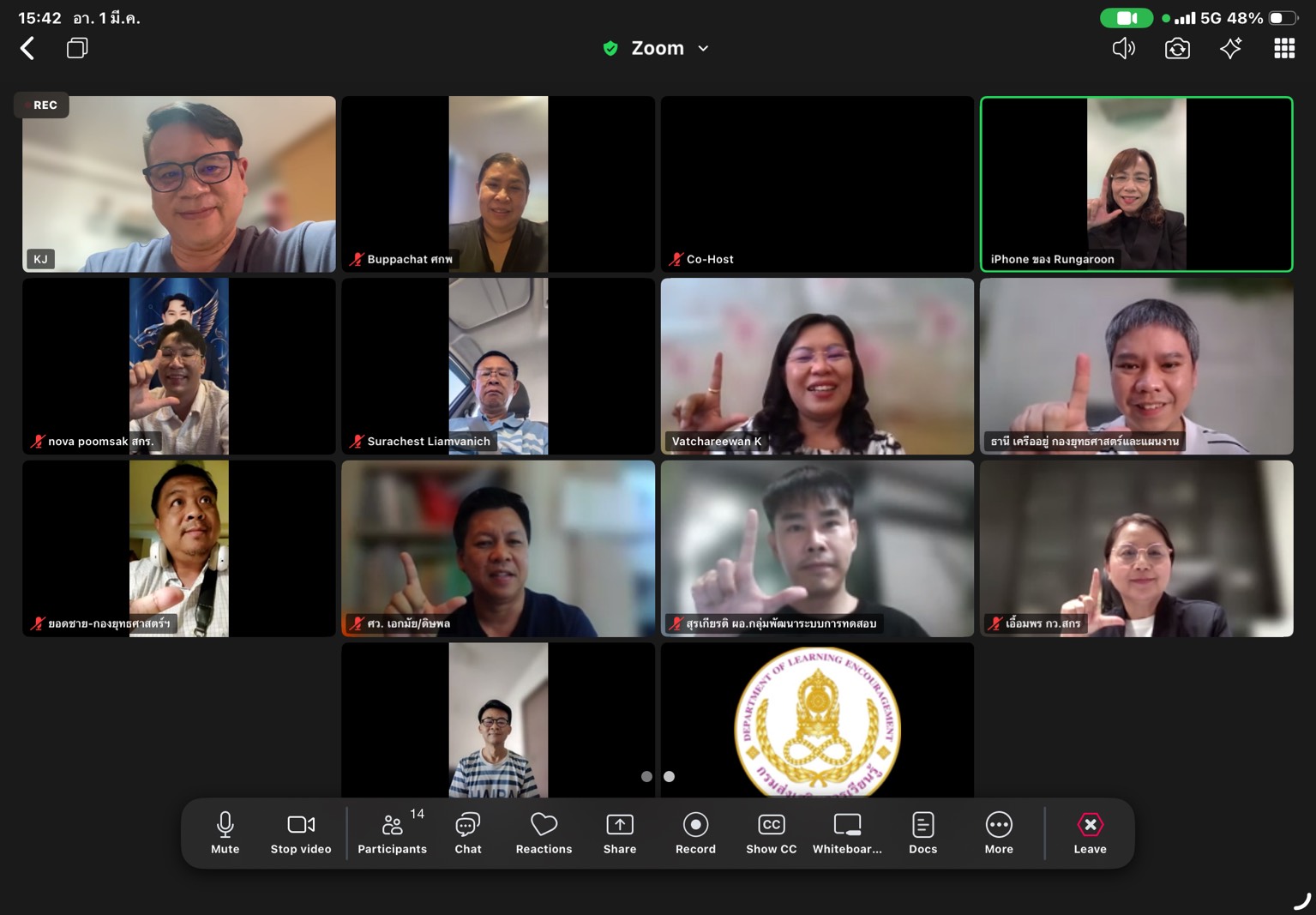
Task: Open the Participants panel
Action: [x=392, y=834]
